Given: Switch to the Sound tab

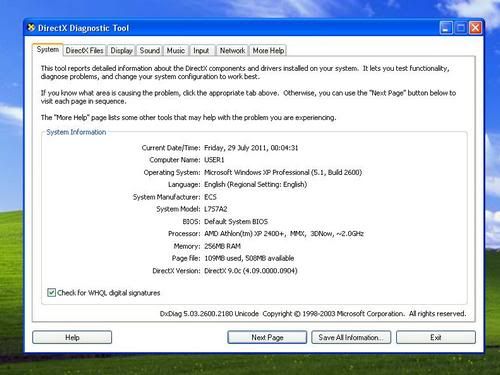Looking at the screenshot, I should tap(150, 51).
